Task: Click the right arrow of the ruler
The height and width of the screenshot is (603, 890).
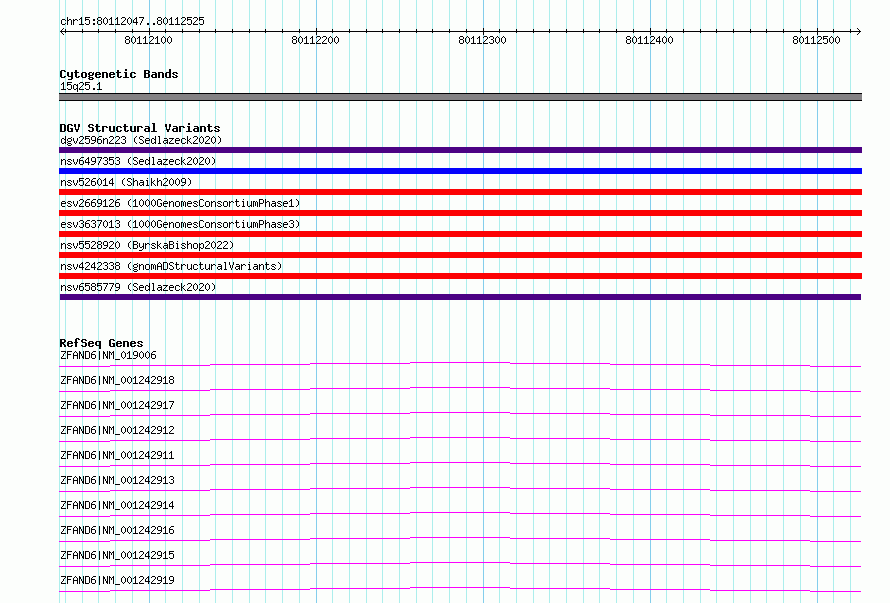Action: [x=858, y=31]
